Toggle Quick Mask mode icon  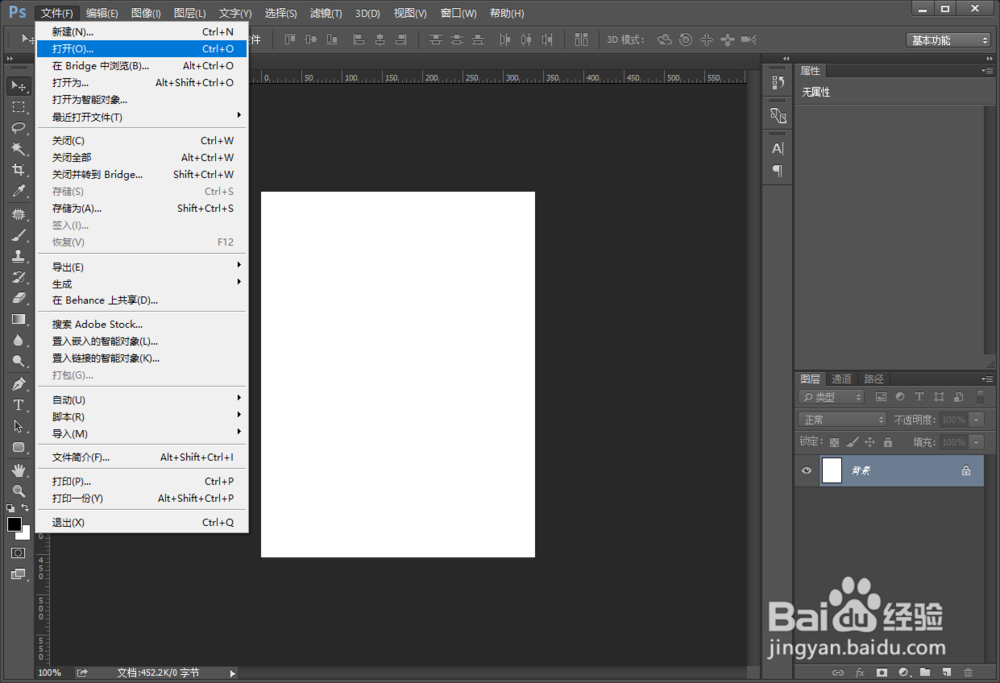click(x=18, y=553)
